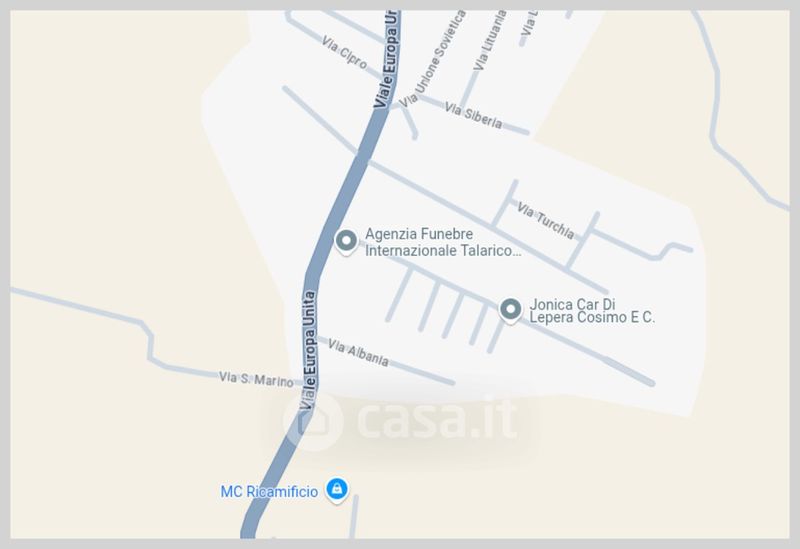This screenshot has width=800, height=549.
Task: Click the Via Albania street label
Action: tap(358, 353)
